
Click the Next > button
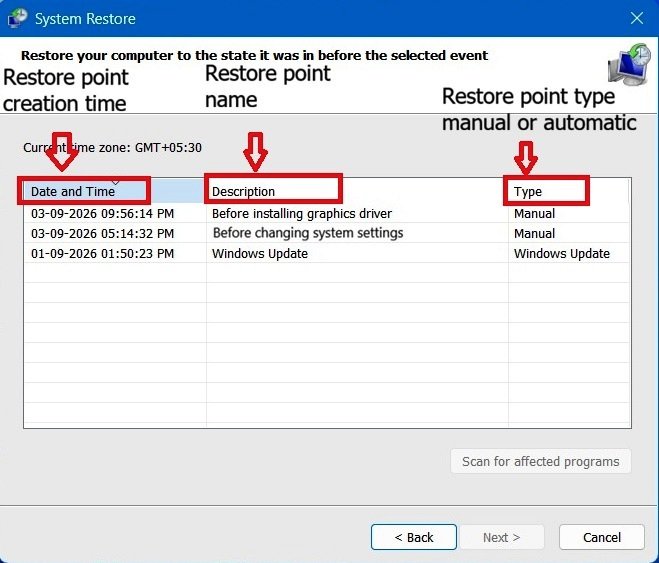click(x=502, y=537)
